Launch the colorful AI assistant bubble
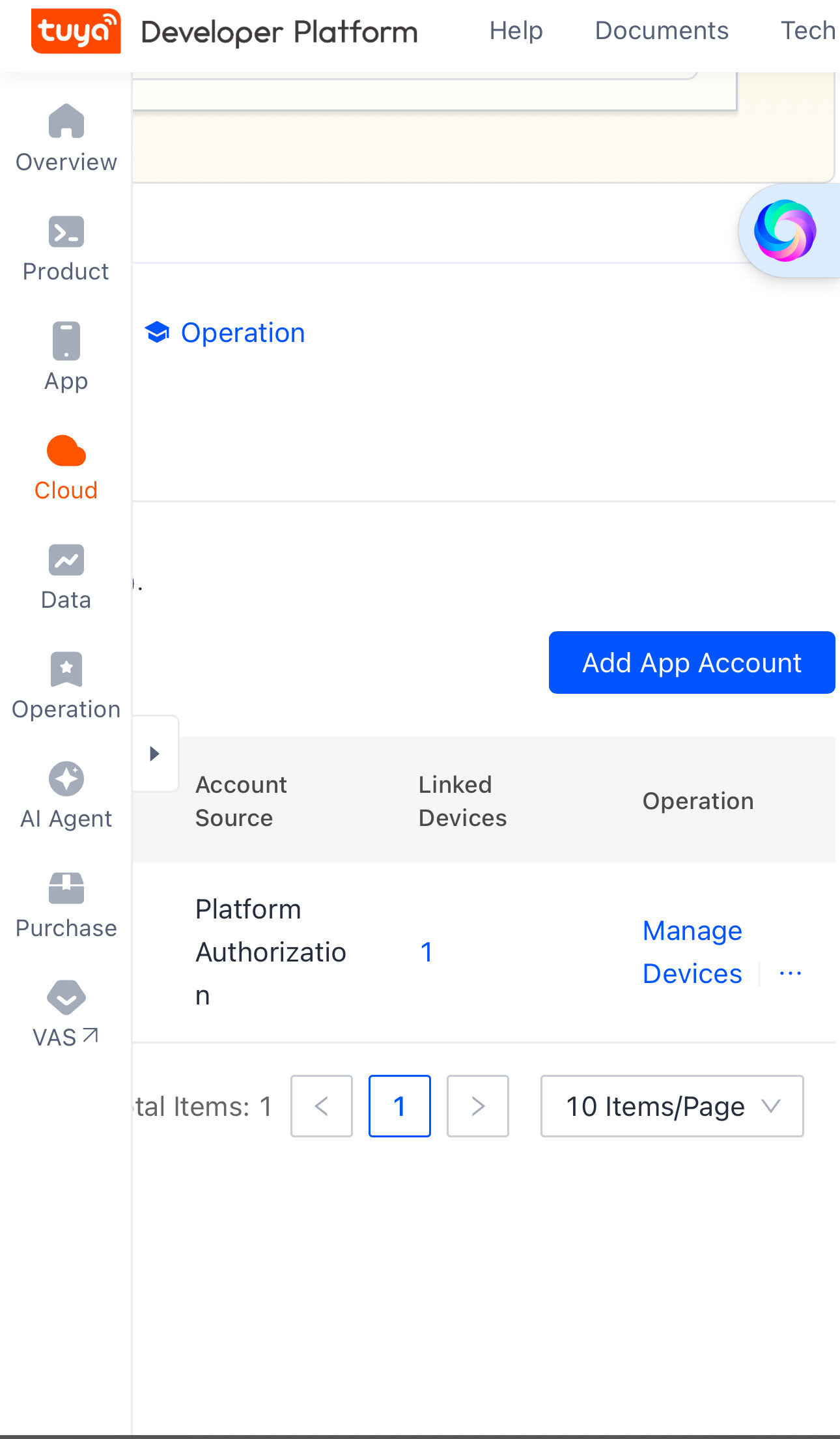This screenshot has width=840, height=1439. (785, 231)
